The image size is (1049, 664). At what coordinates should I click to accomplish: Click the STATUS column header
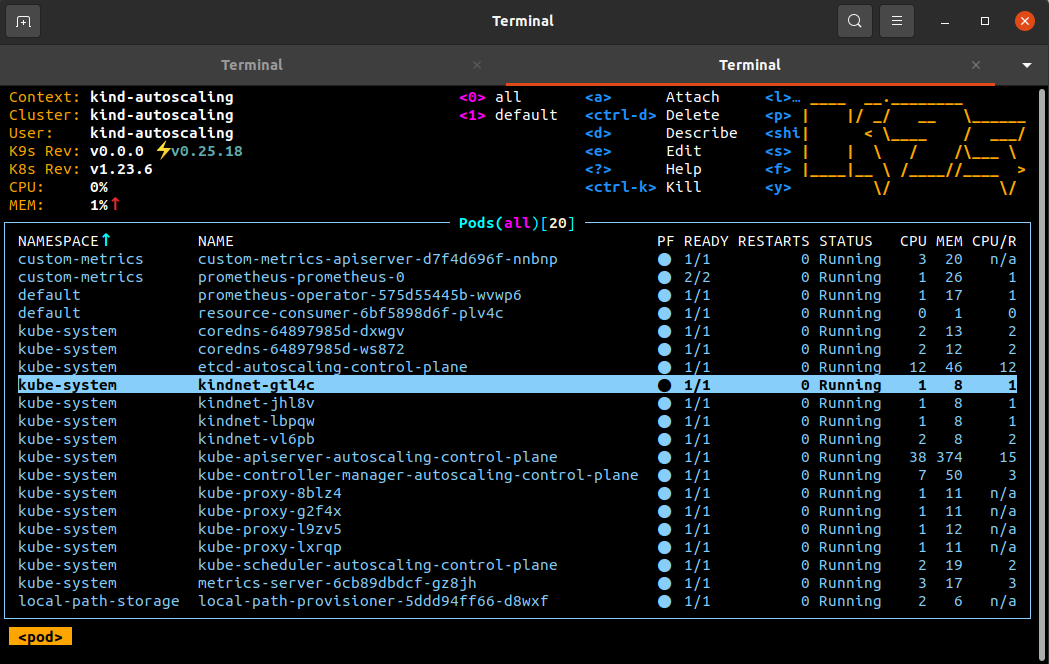[845, 241]
